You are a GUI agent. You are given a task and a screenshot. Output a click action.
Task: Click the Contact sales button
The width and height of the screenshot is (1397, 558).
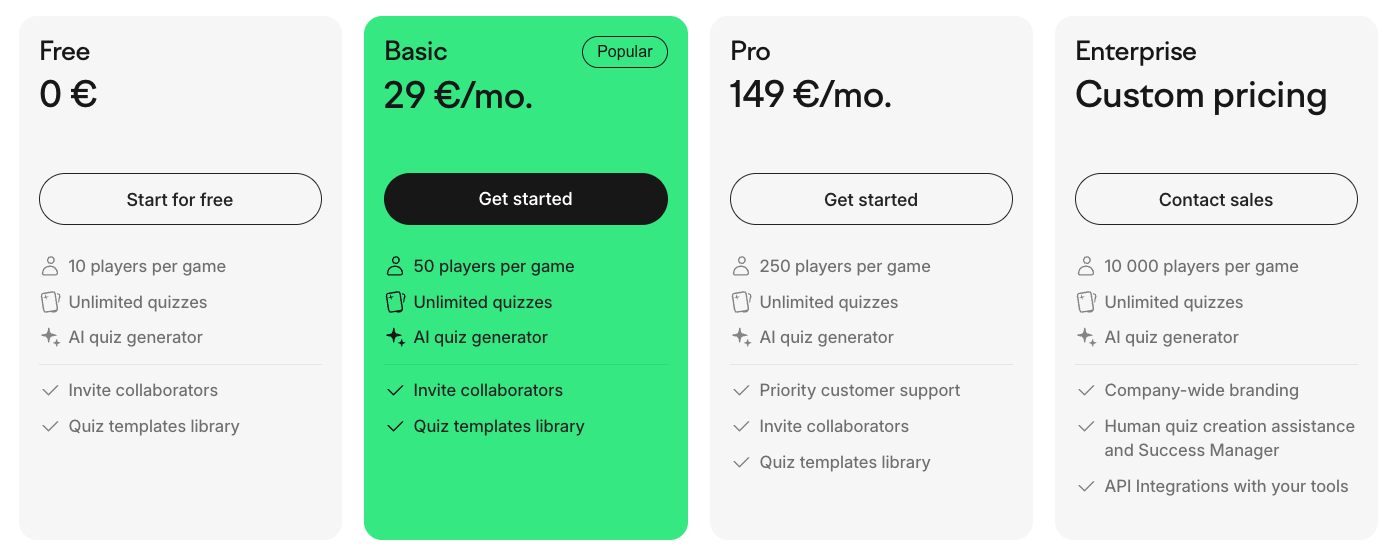click(x=1216, y=199)
